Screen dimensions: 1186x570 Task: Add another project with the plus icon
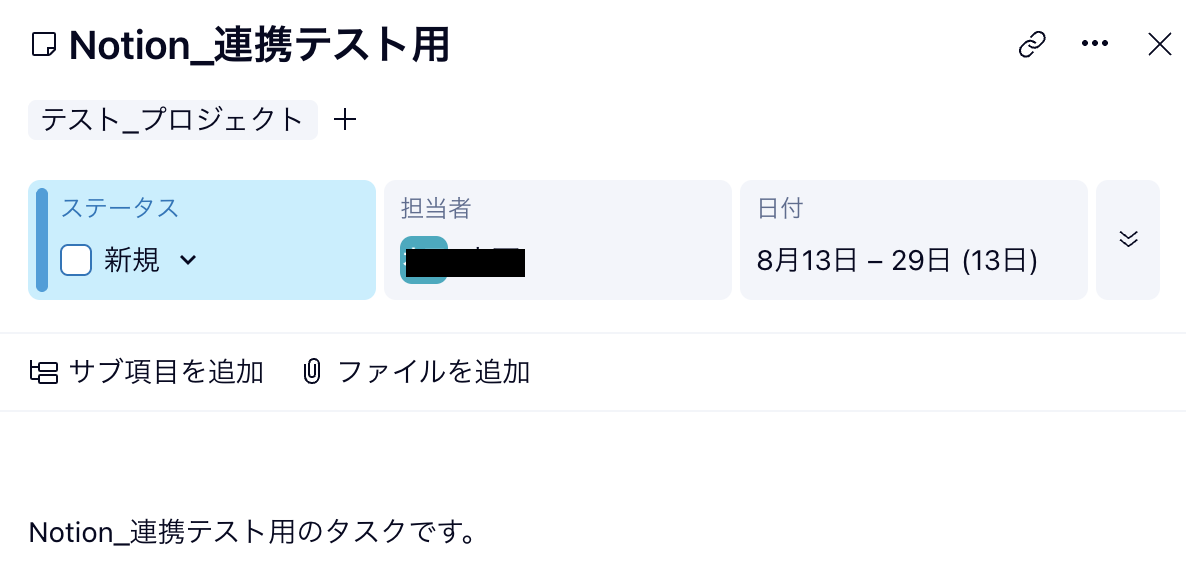[x=345, y=120]
